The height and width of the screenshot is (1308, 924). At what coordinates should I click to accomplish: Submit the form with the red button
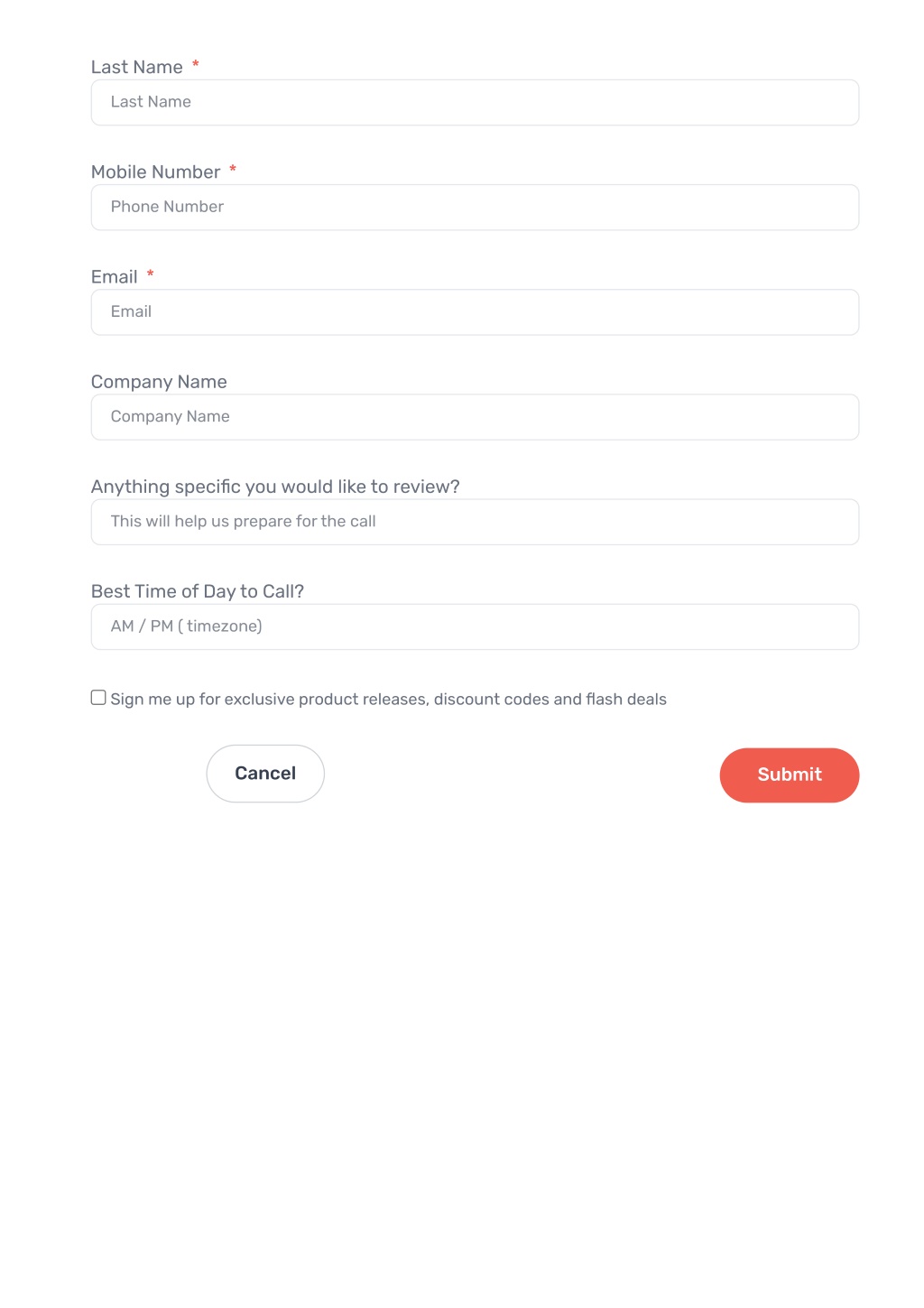790,775
